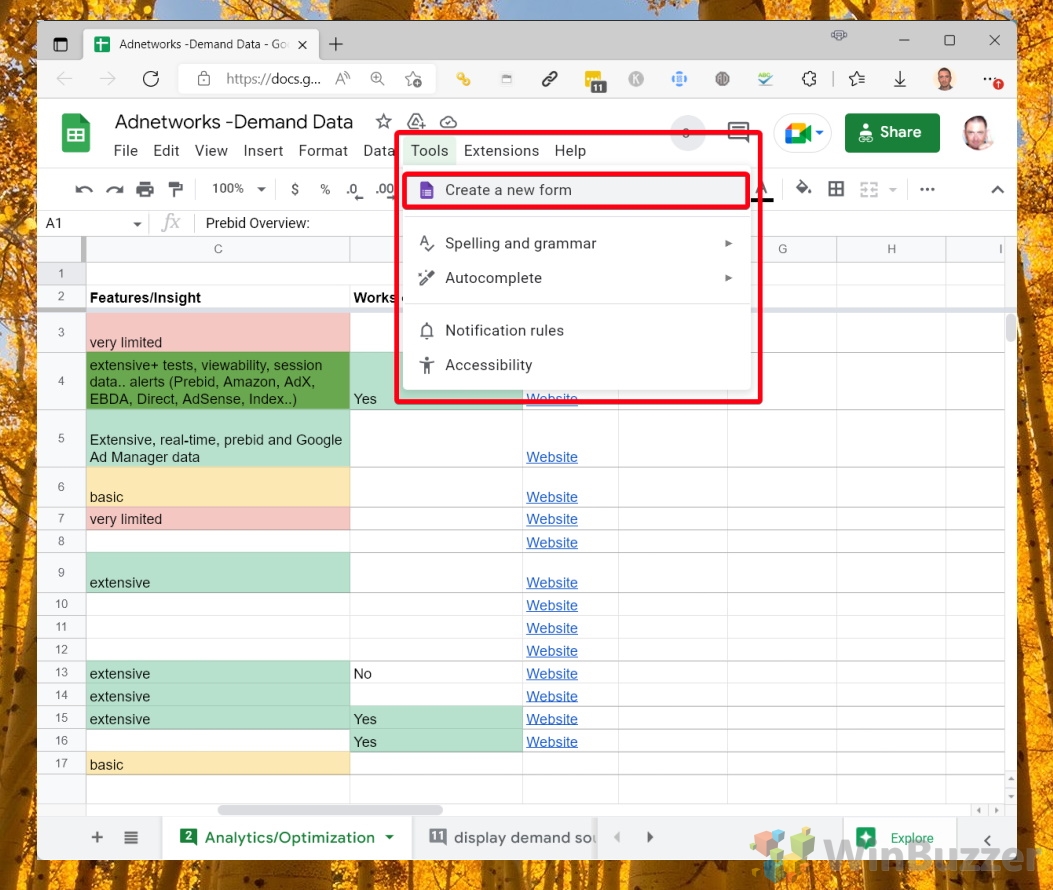
Task: Switch to the display demand sheet tab
Action: 512,838
